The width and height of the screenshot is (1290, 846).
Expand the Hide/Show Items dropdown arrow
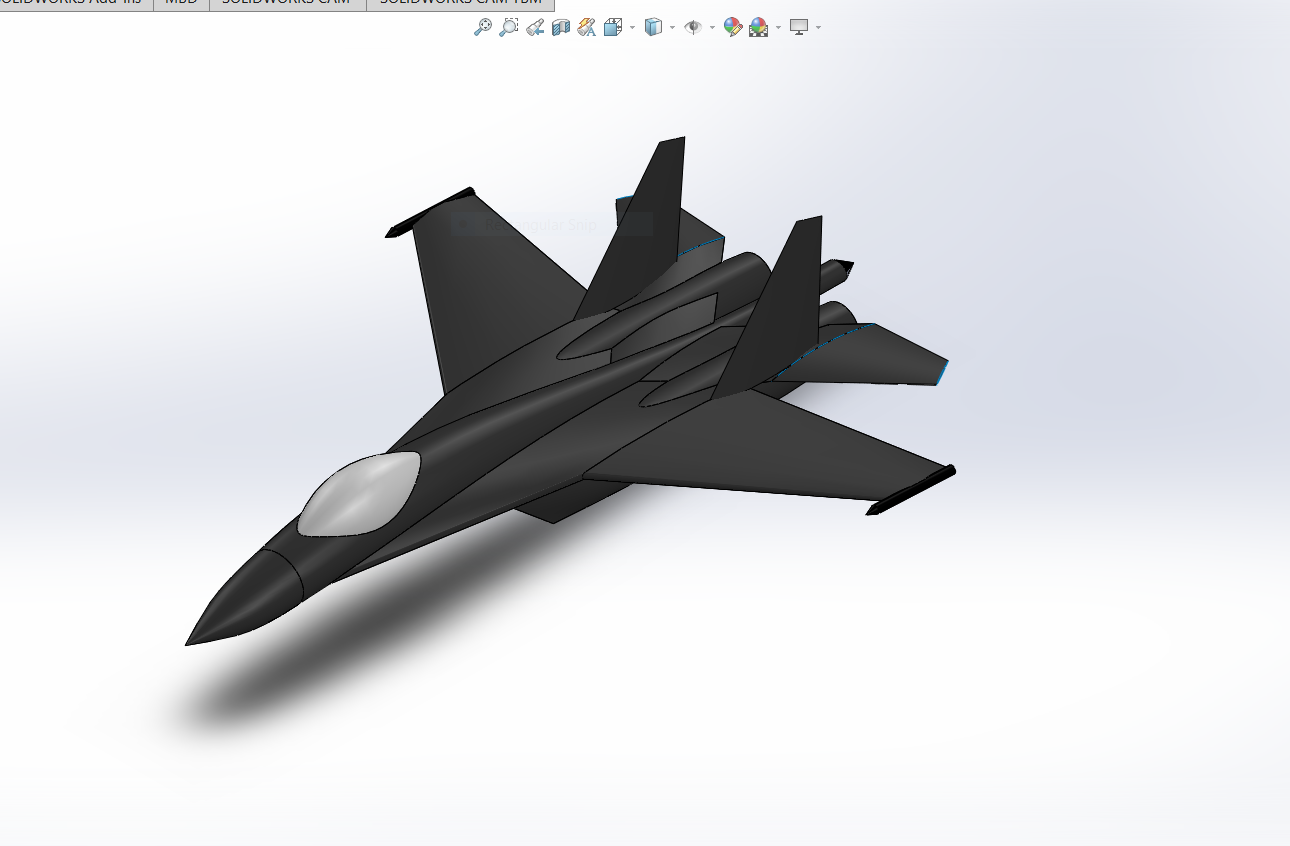[712, 28]
